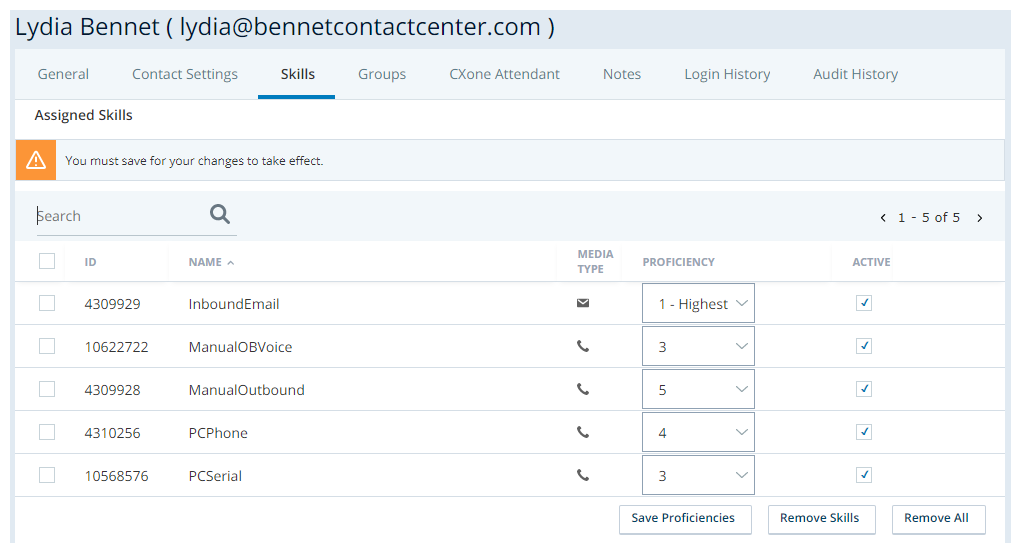Open ManualOutbound proficiency dropdown

(x=698, y=389)
